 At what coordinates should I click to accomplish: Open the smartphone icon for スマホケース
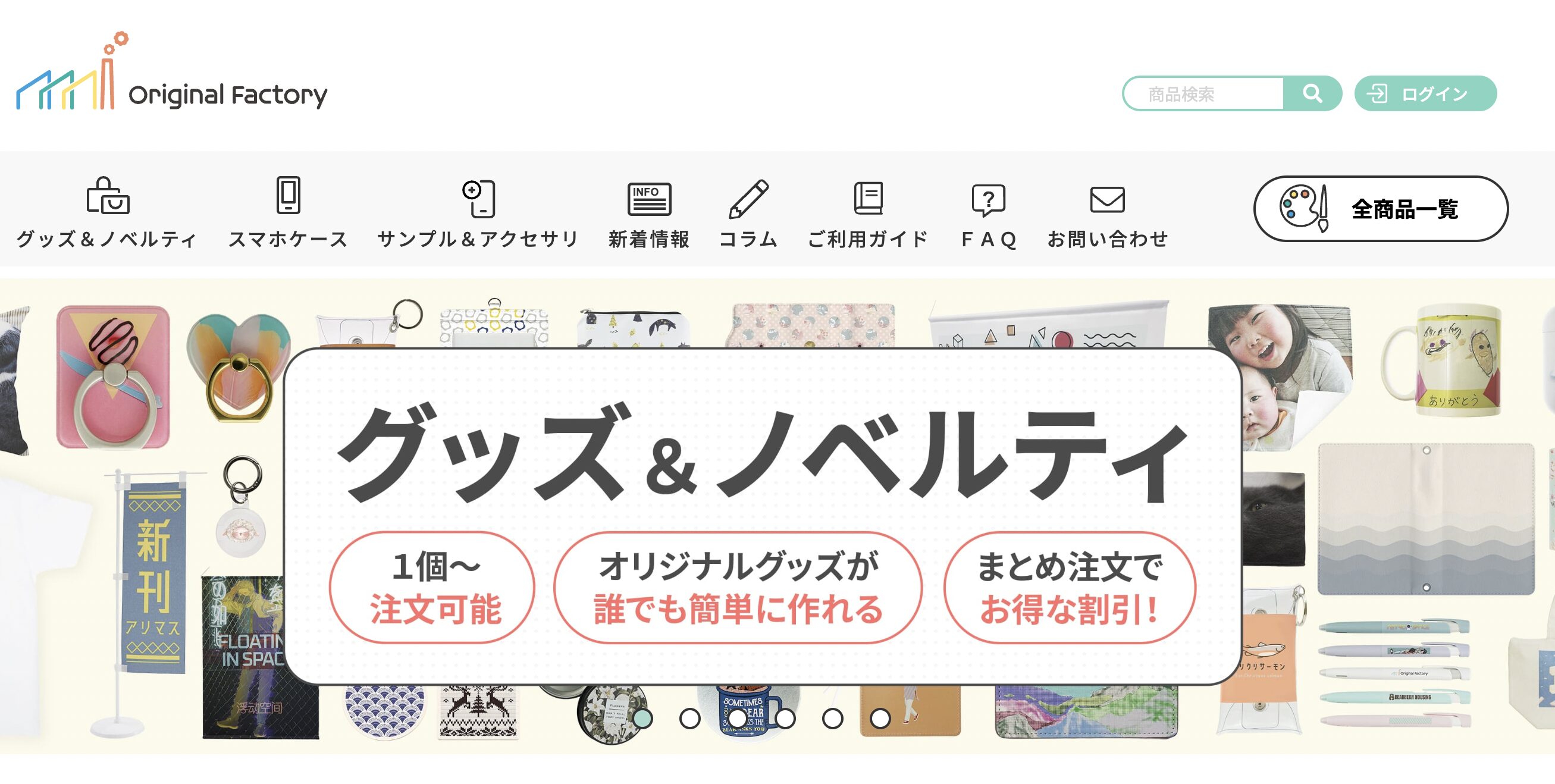click(289, 195)
